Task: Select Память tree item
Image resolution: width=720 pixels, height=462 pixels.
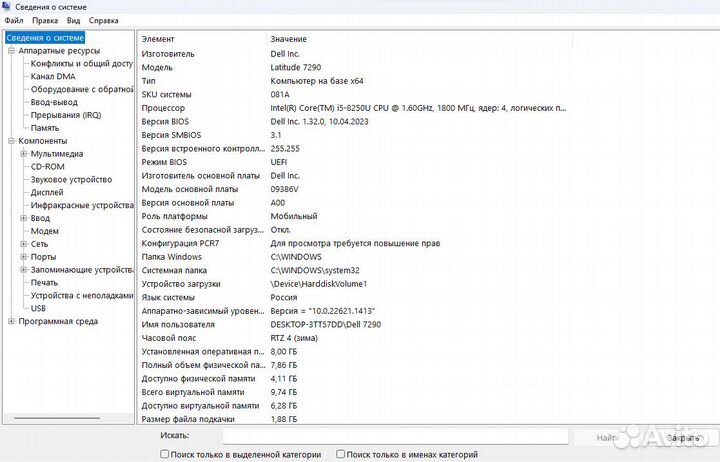Action: pyautogui.click(x=45, y=128)
